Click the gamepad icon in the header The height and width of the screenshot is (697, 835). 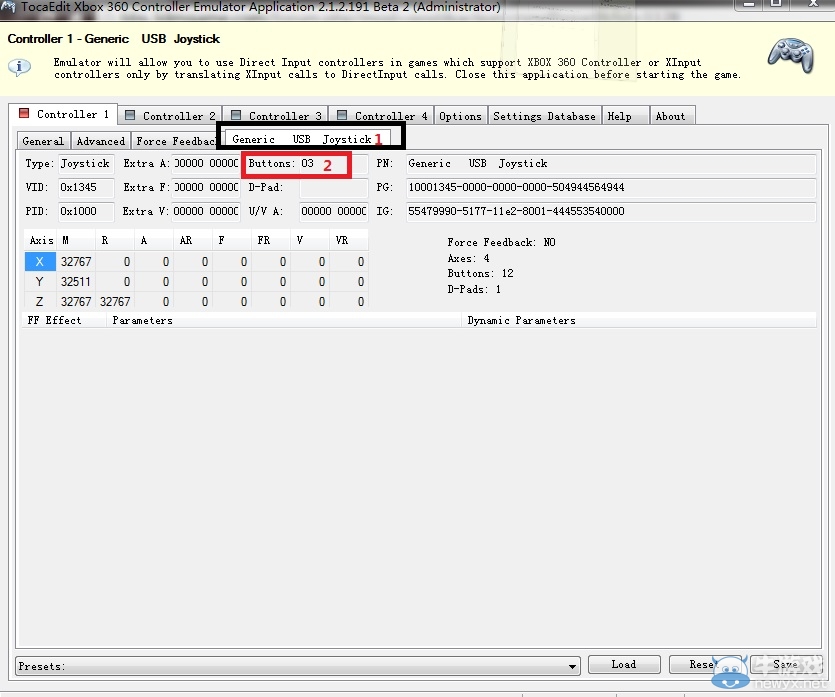pos(791,55)
